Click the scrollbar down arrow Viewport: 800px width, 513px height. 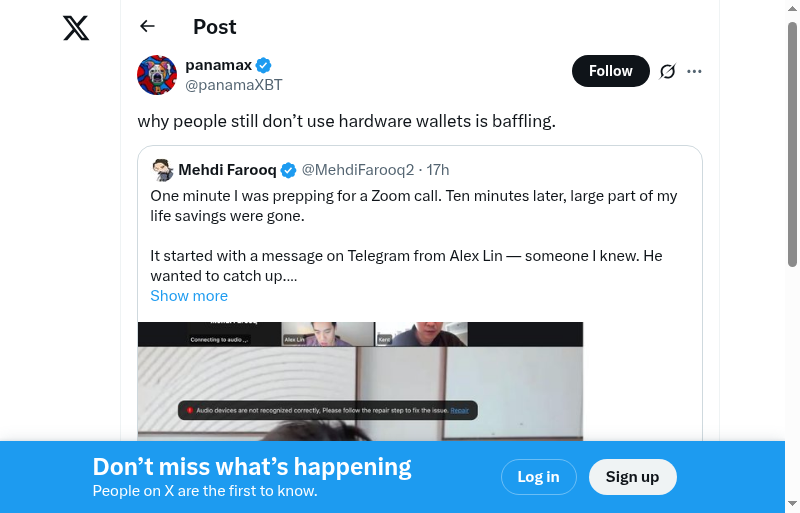click(x=793, y=504)
